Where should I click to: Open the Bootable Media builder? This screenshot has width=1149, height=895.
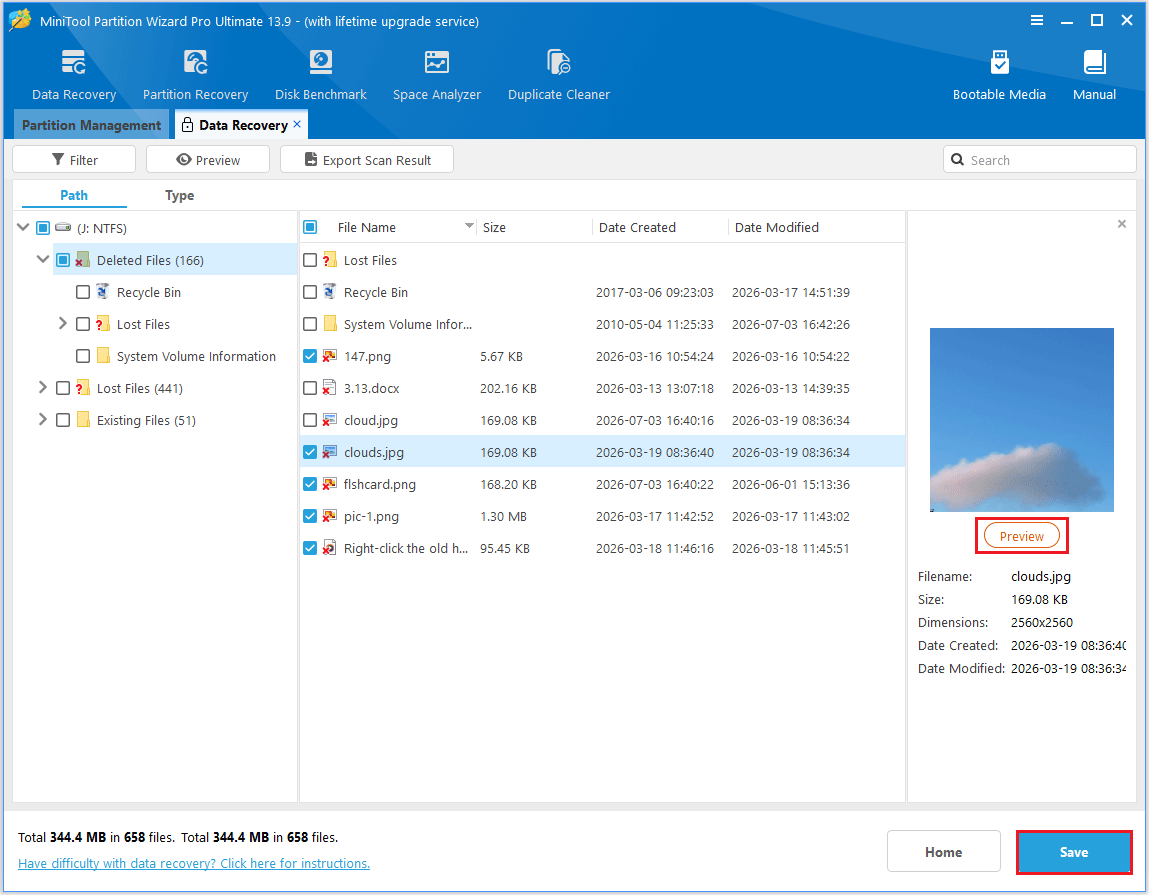click(999, 63)
